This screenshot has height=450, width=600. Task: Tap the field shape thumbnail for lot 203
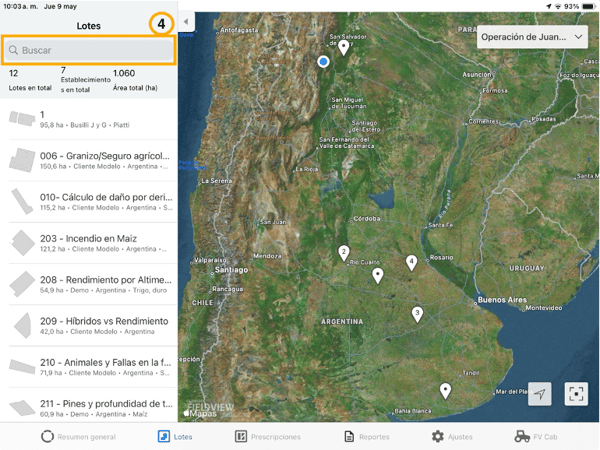[22, 243]
